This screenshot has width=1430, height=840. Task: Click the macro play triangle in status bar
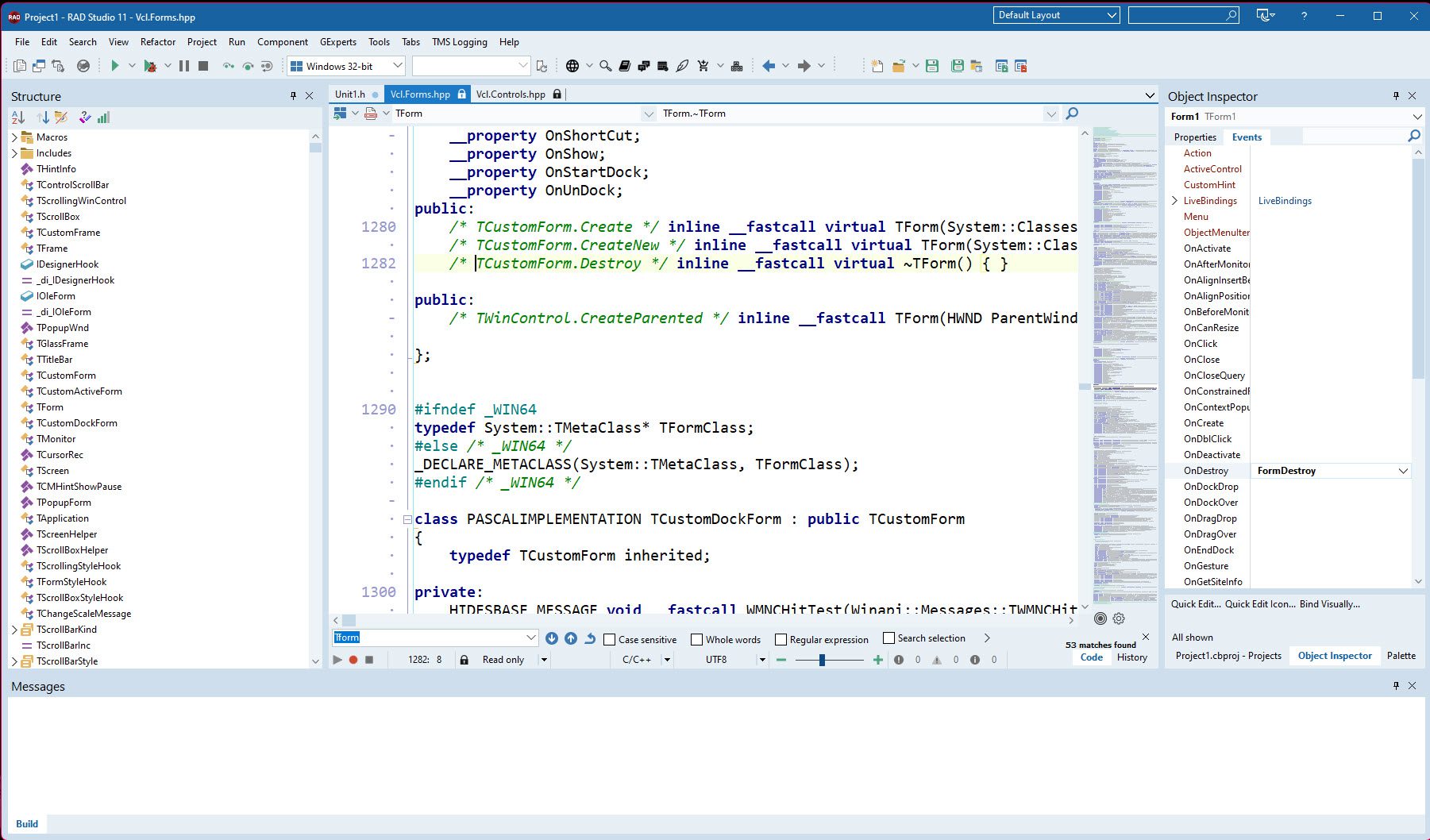point(337,660)
